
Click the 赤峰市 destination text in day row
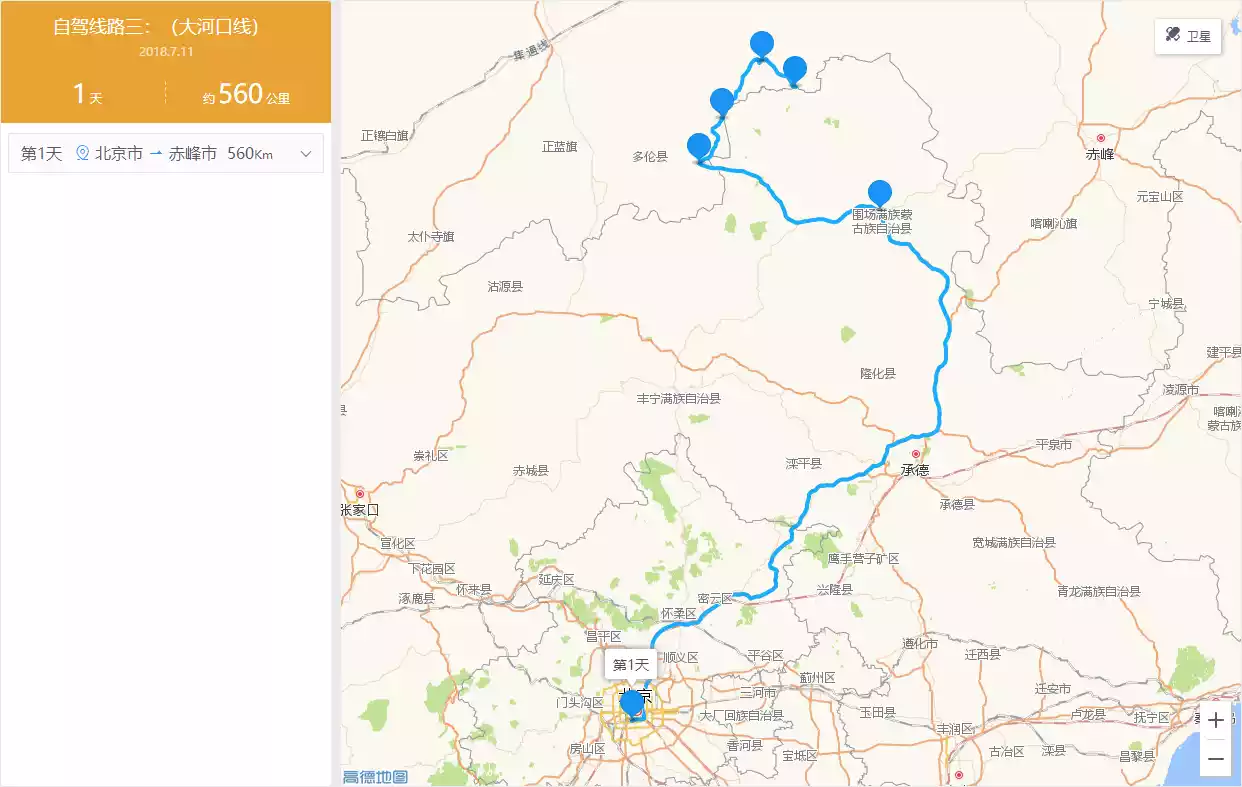[192, 154]
